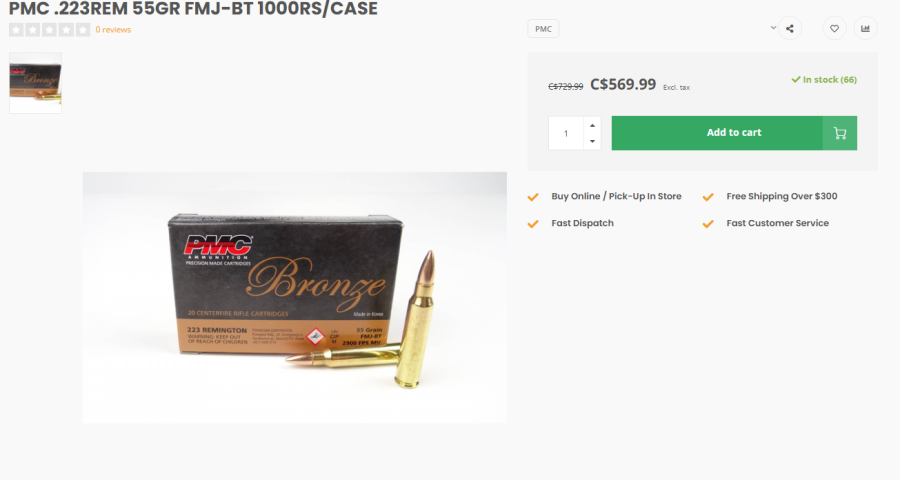Click checkmark beside Free Shipping Over $300
The width and height of the screenshot is (900, 480).
click(x=708, y=197)
